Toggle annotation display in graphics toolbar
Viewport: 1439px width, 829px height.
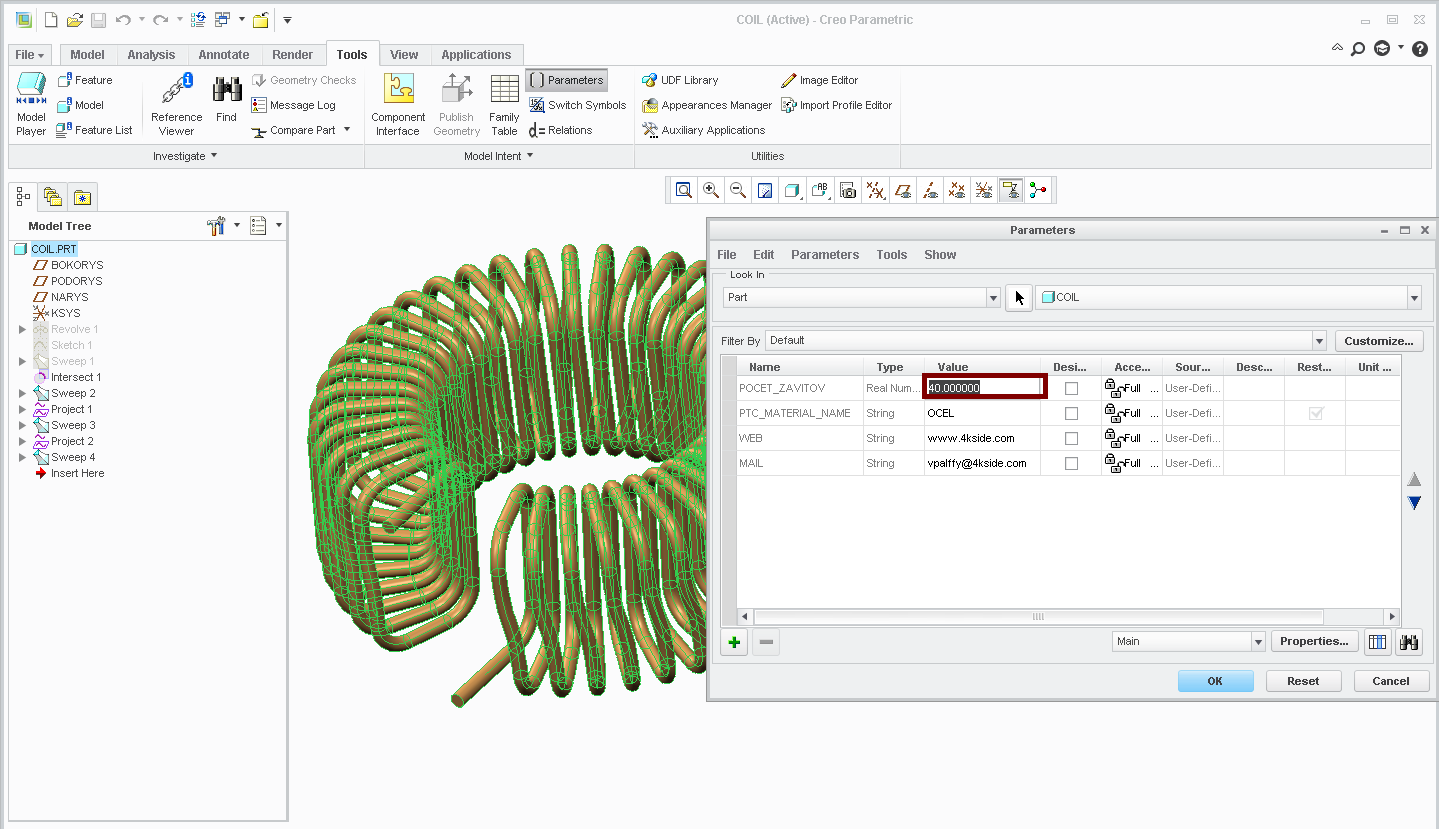pos(1011,190)
